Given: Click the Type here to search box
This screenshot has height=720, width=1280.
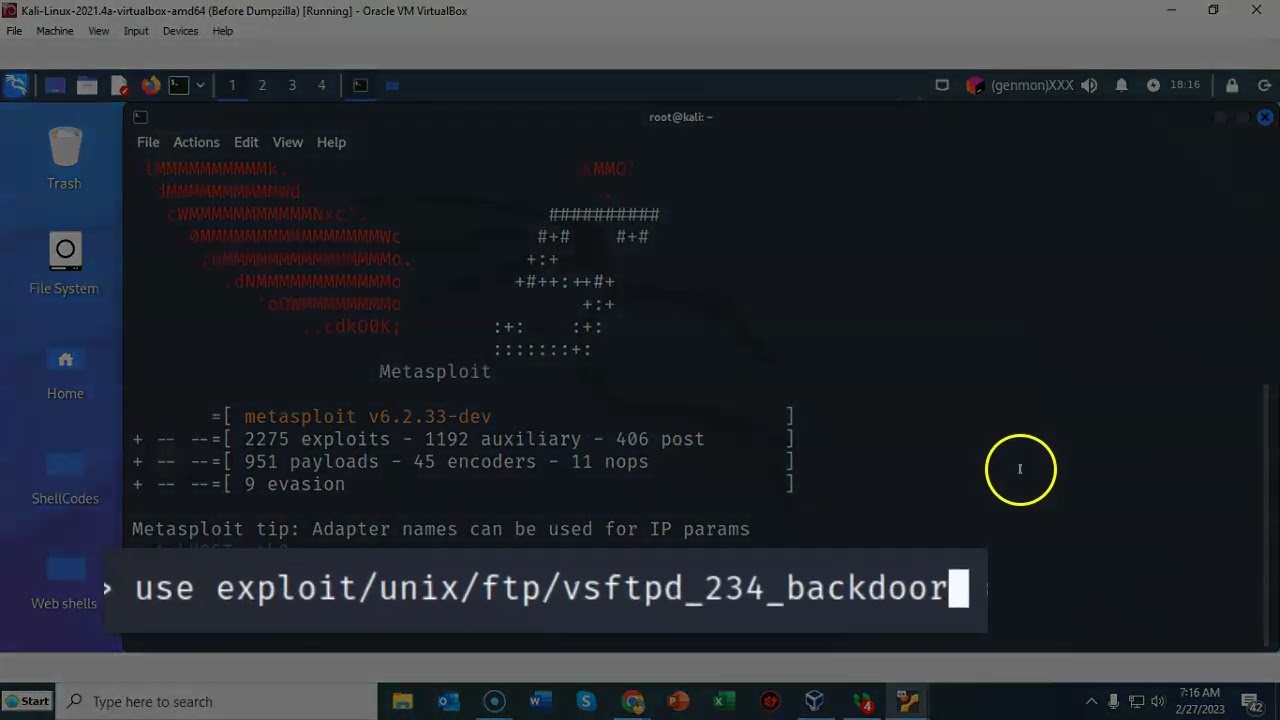Looking at the screenshot, I should [216, 701].
